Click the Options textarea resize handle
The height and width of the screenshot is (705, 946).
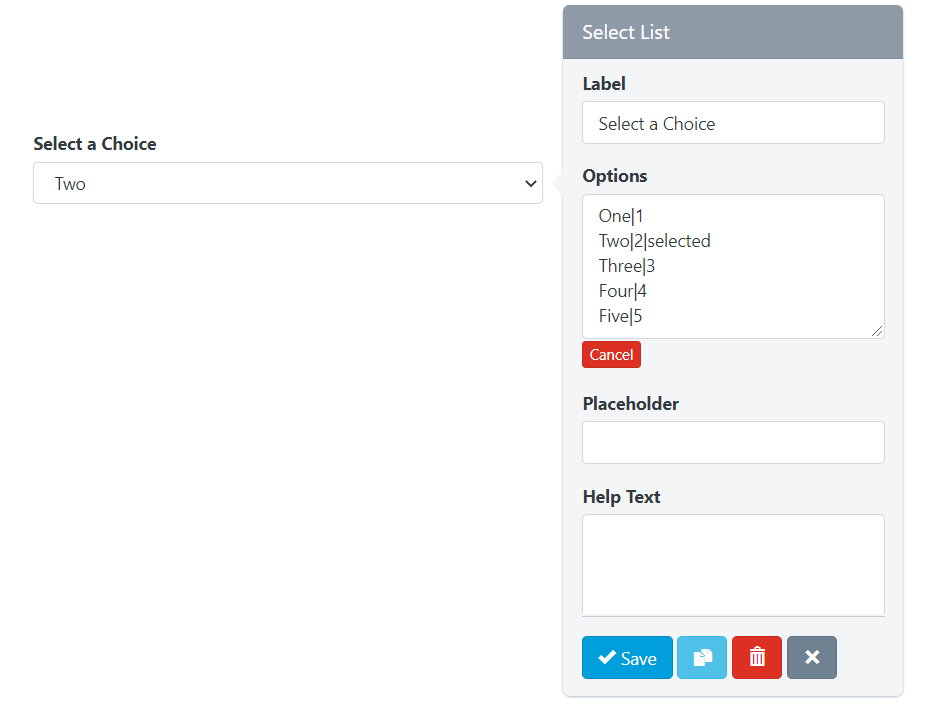click(x=877, y=331)
